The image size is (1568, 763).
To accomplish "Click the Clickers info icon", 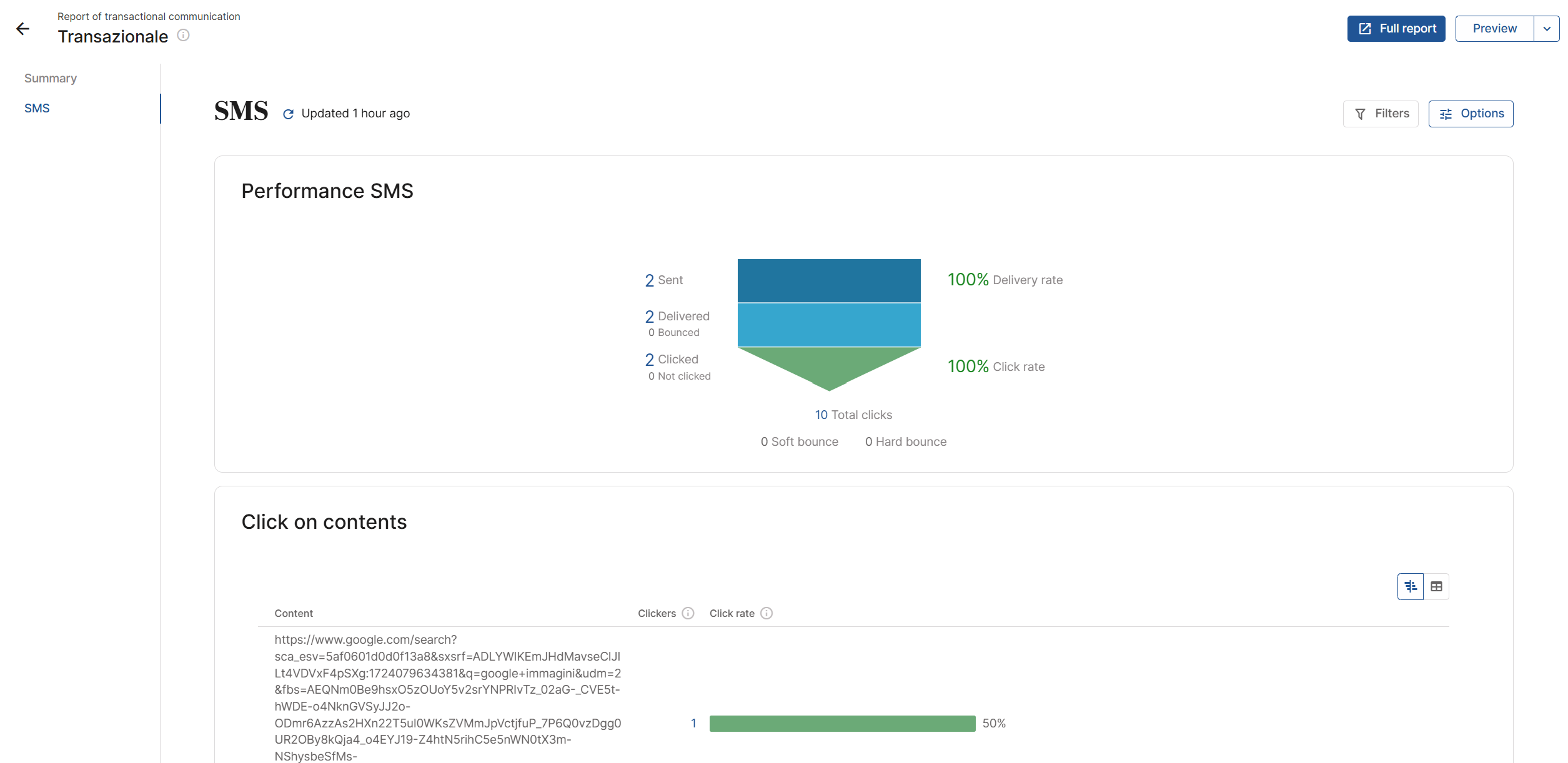I will pos(688,613).
